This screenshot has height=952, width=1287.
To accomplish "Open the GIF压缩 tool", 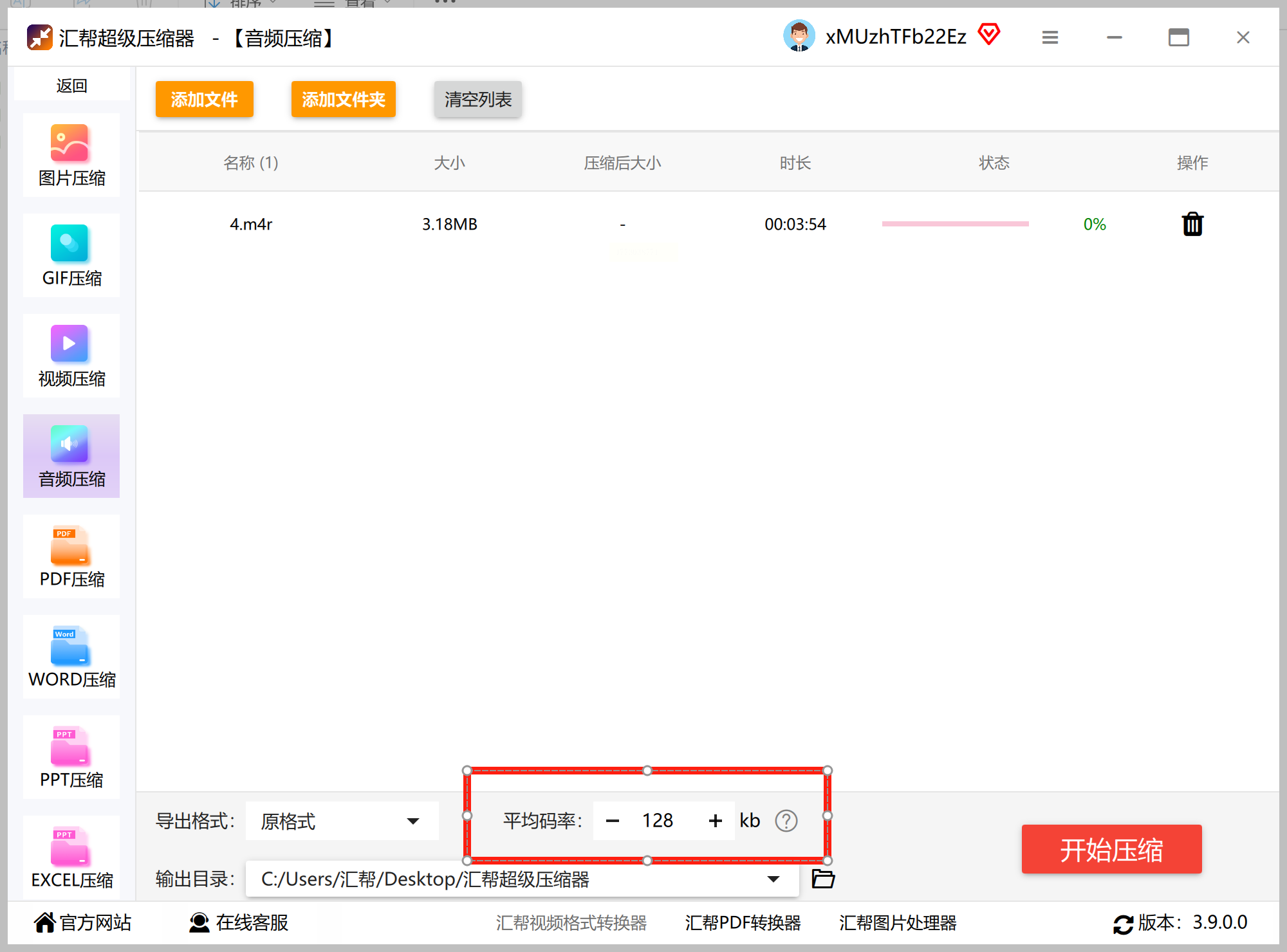I will [71, 255].
